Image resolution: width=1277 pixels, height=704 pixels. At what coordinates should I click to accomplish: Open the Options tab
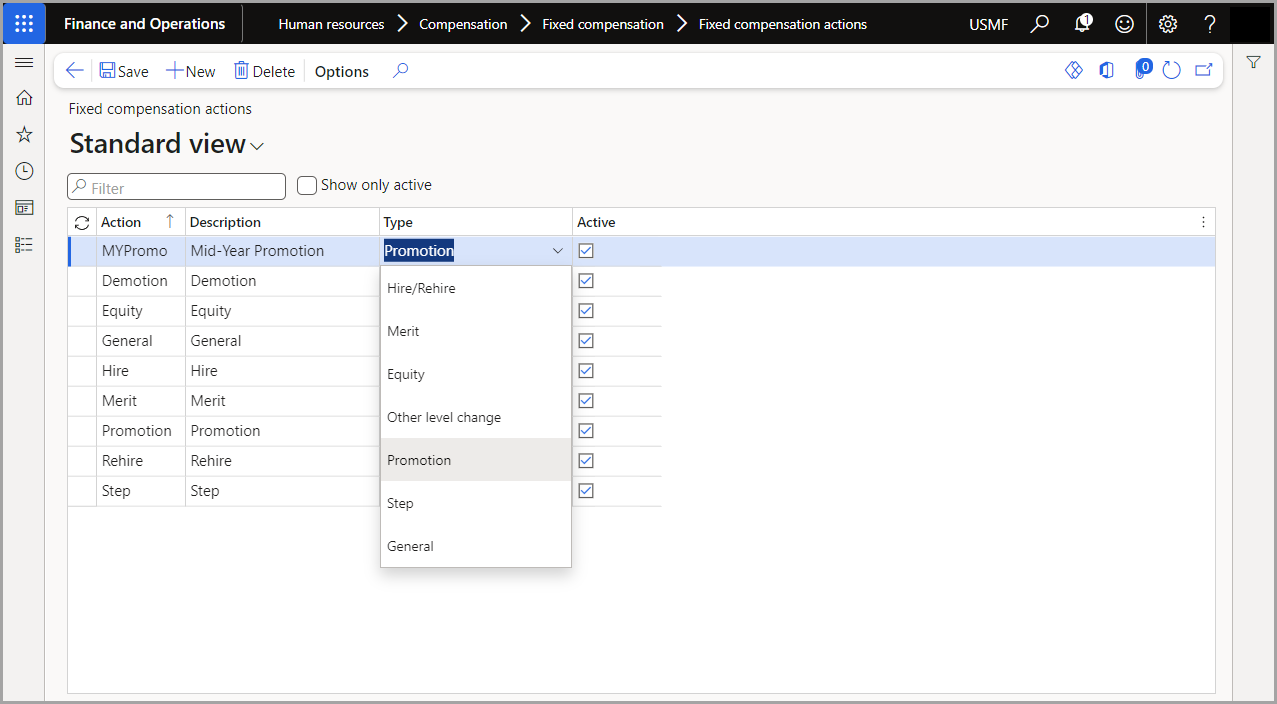click(x=342, y=71)
